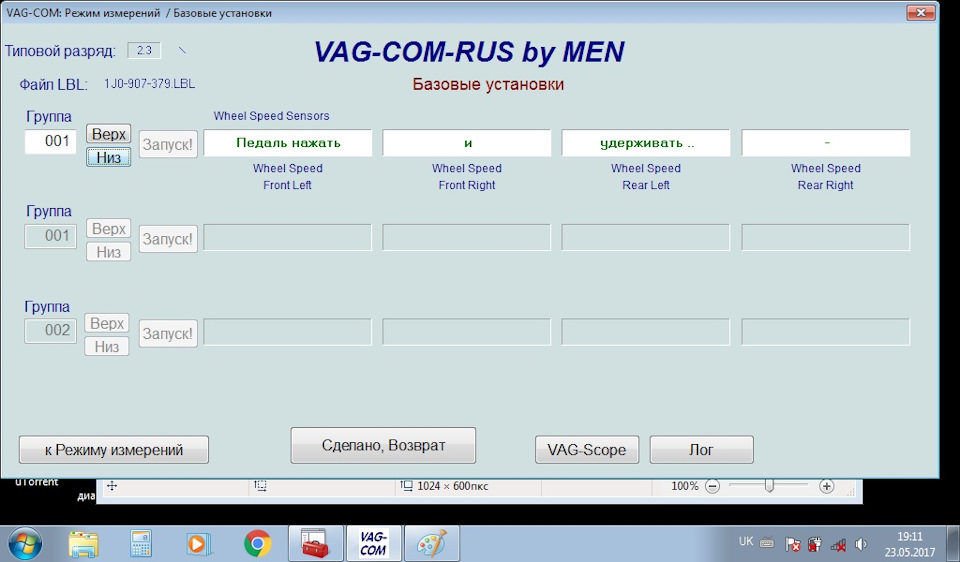Click the value field showing a dash
Viewport: 960px width, 562px height.
point(826,143)
